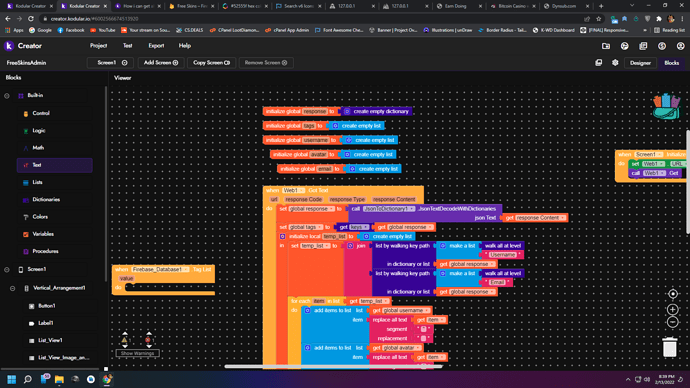Open File Explorer from taskbar
This screenshot has width=690, height=388.
(x=59, y=379)
